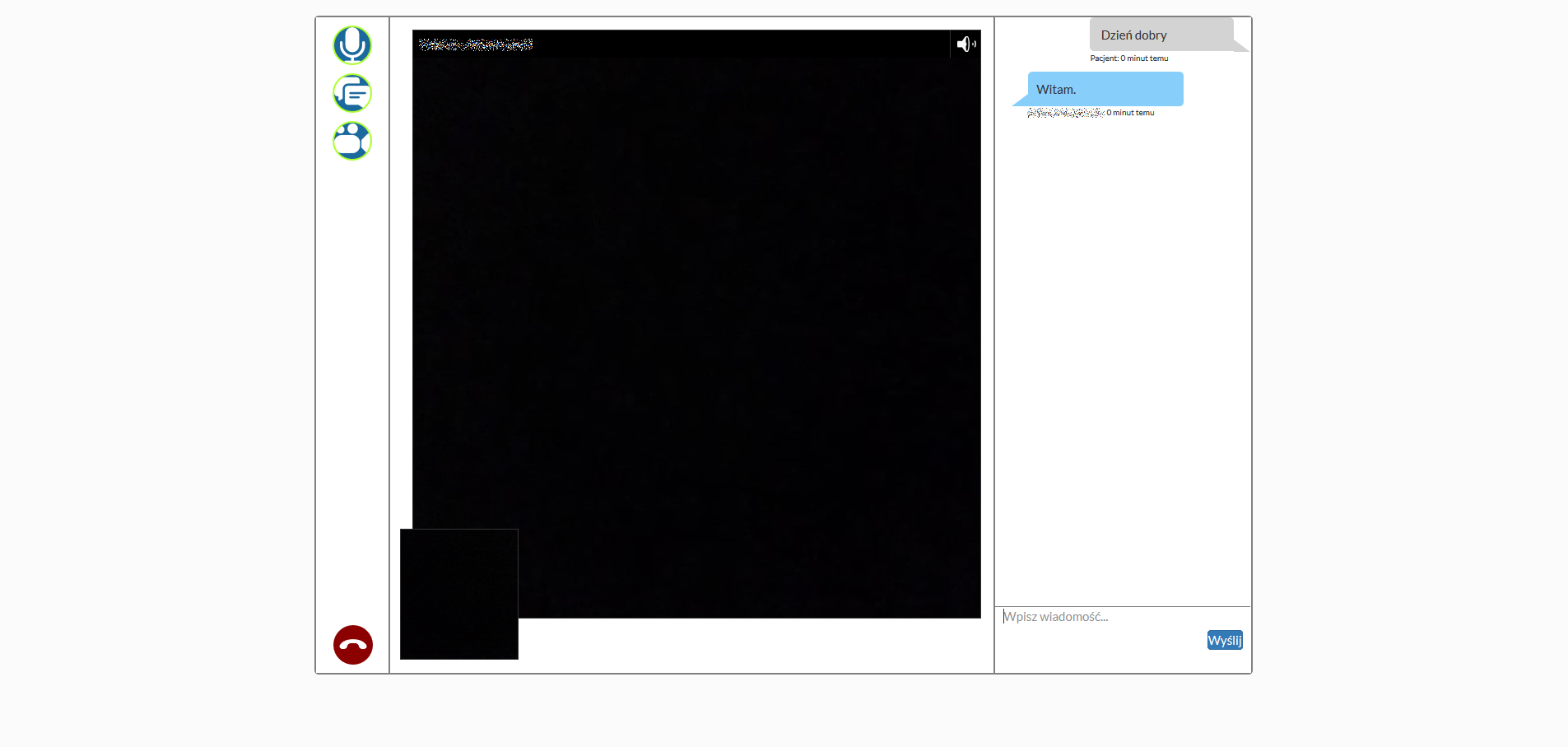Click the blurred name overlay on the video

(476, 44)
